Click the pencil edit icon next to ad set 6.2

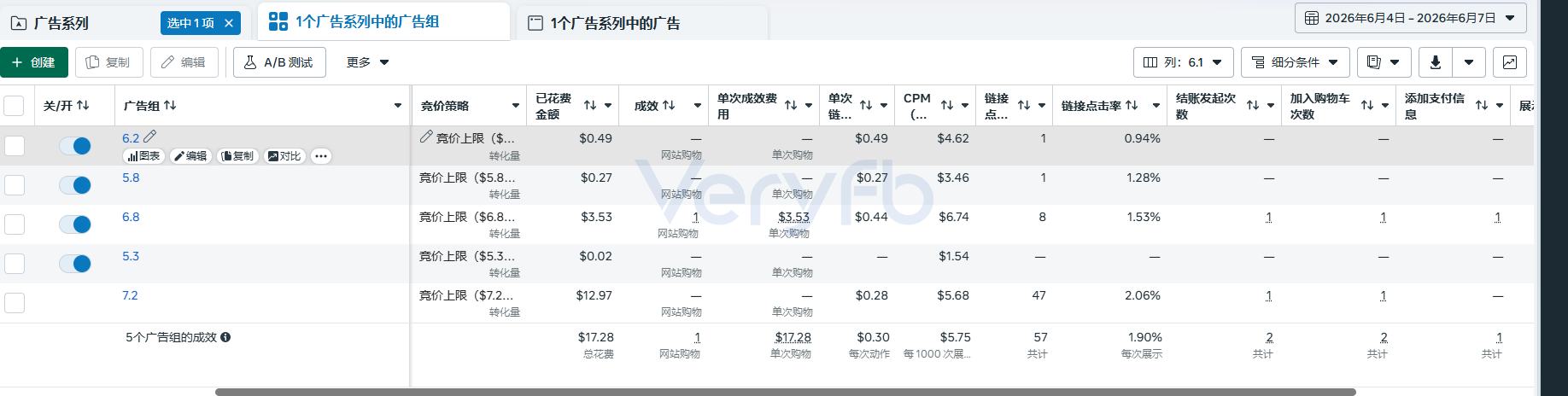coord(150,137)
